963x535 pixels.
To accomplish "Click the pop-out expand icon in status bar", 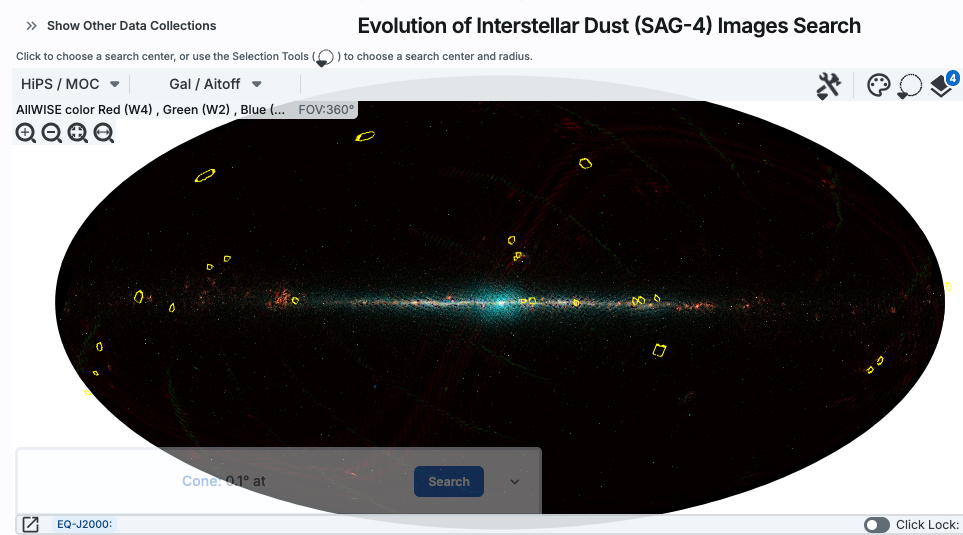I will pyautogui.click(x=31, y=524).
